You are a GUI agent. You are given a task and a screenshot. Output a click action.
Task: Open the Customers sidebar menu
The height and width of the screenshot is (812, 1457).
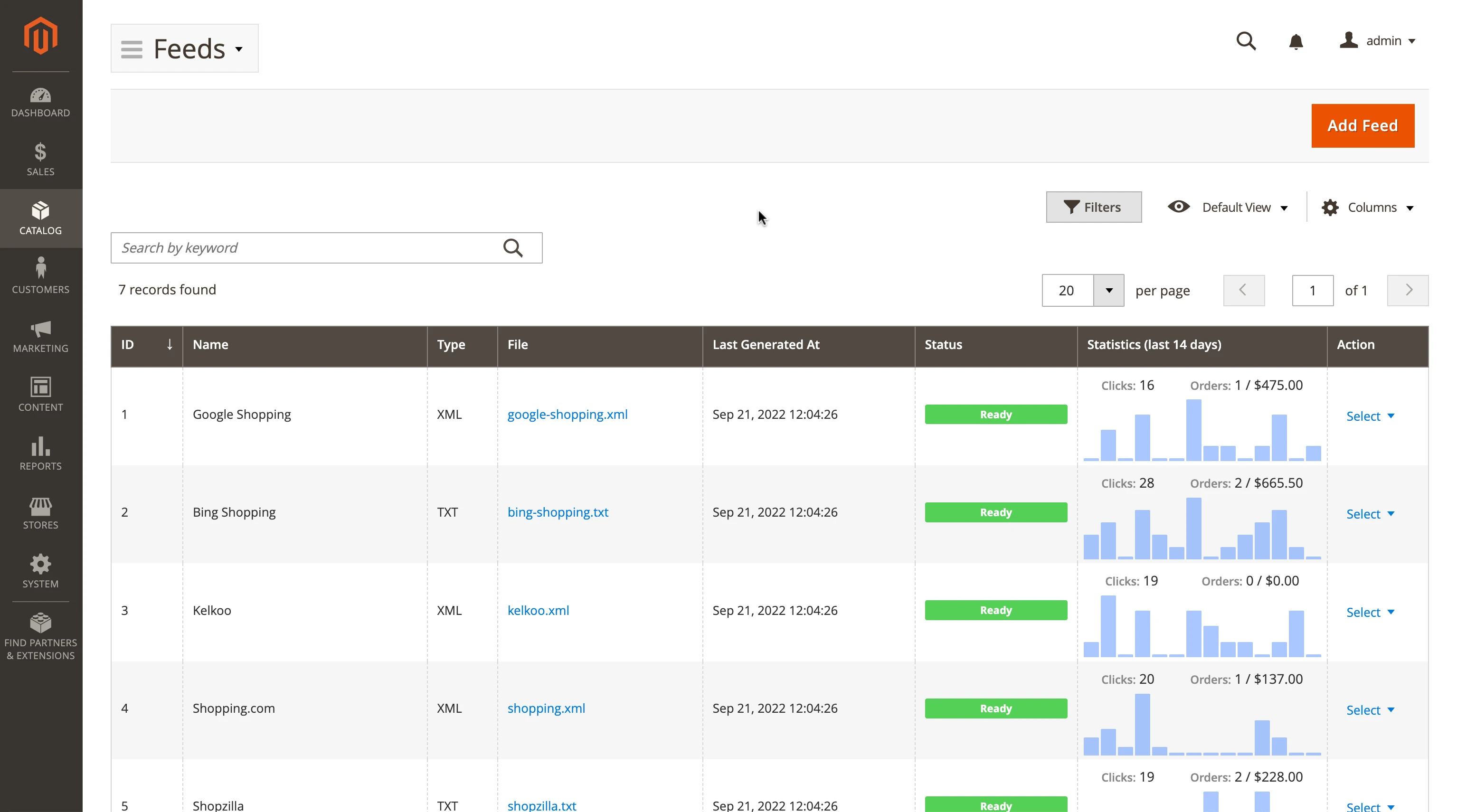41,277
